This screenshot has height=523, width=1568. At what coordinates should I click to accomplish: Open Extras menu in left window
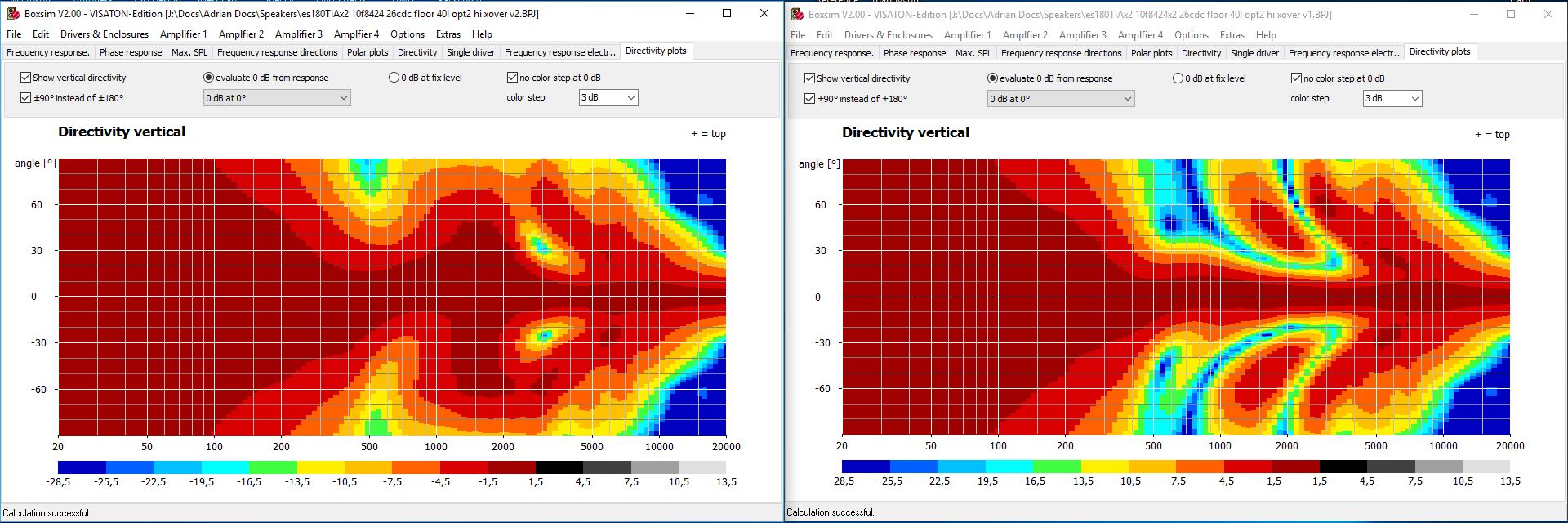(x=448, y=34)
